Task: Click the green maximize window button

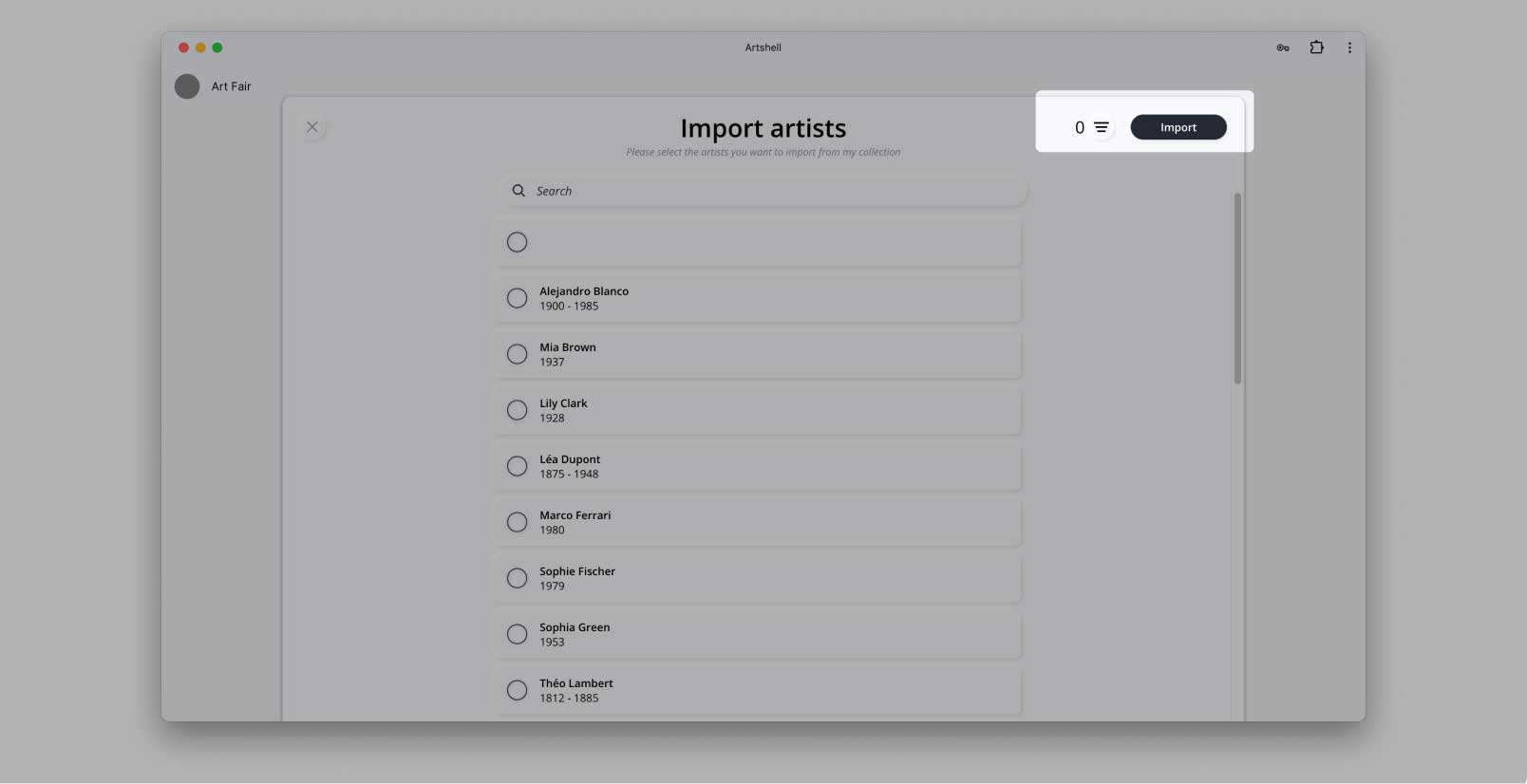Action: click(x=217, y=47)
